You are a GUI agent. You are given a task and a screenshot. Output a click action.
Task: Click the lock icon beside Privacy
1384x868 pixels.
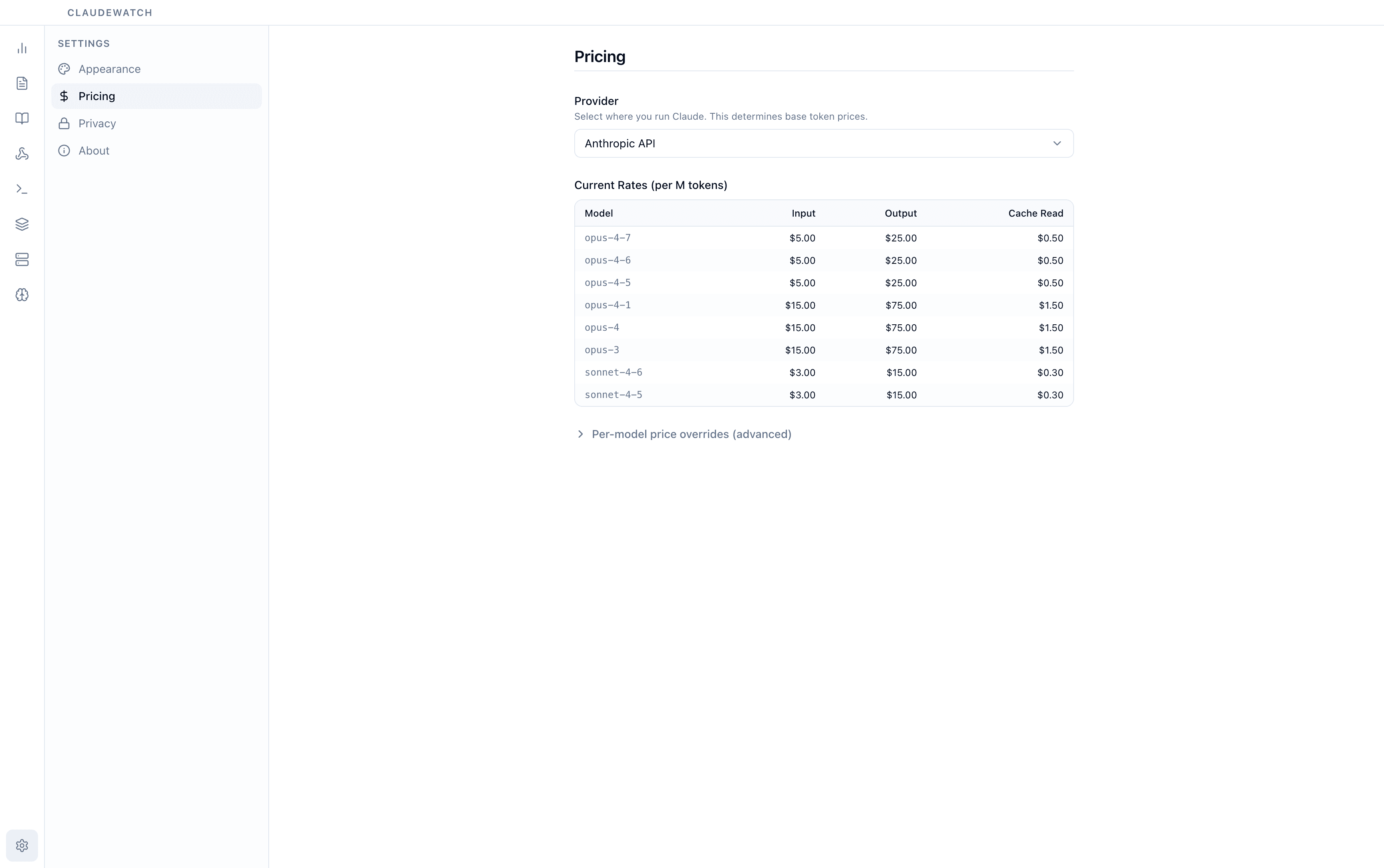pos(64,123)
